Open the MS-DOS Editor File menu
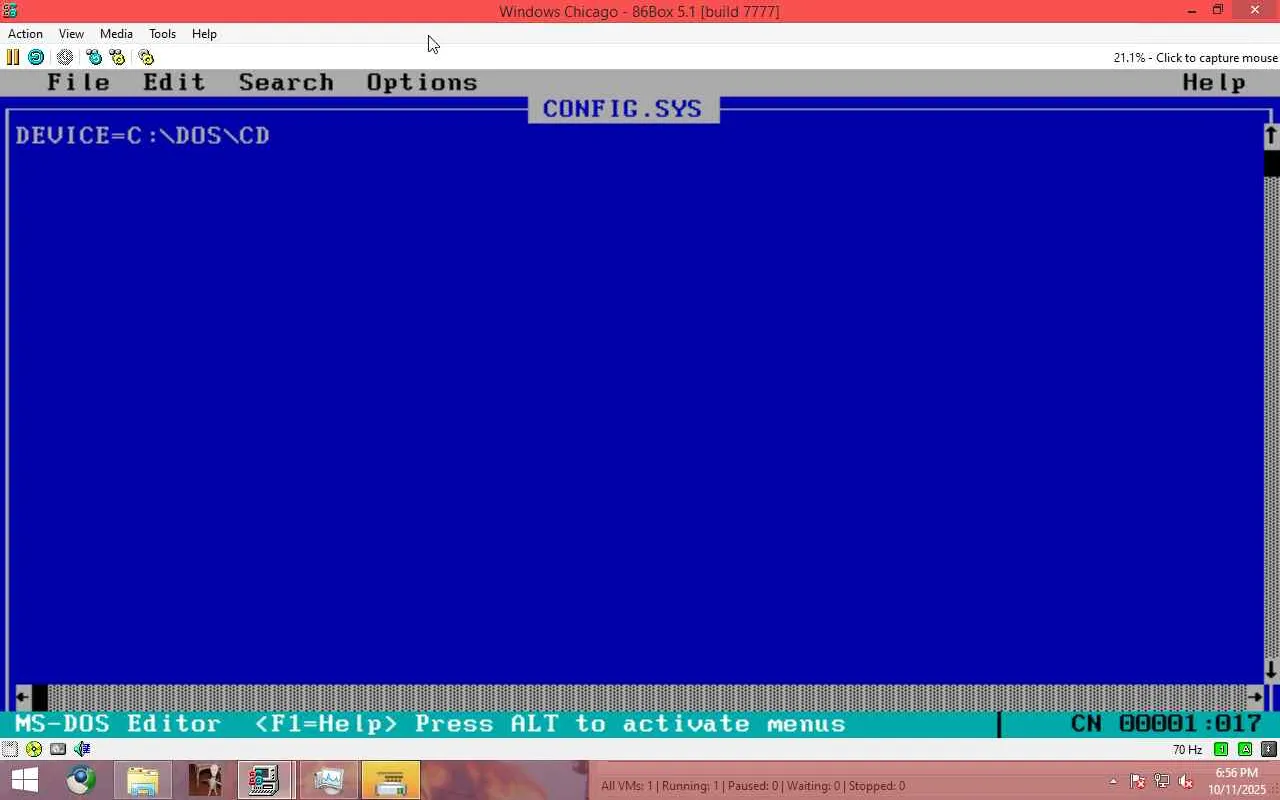Screen dimensions: 1280x800 tap(79, 83)
